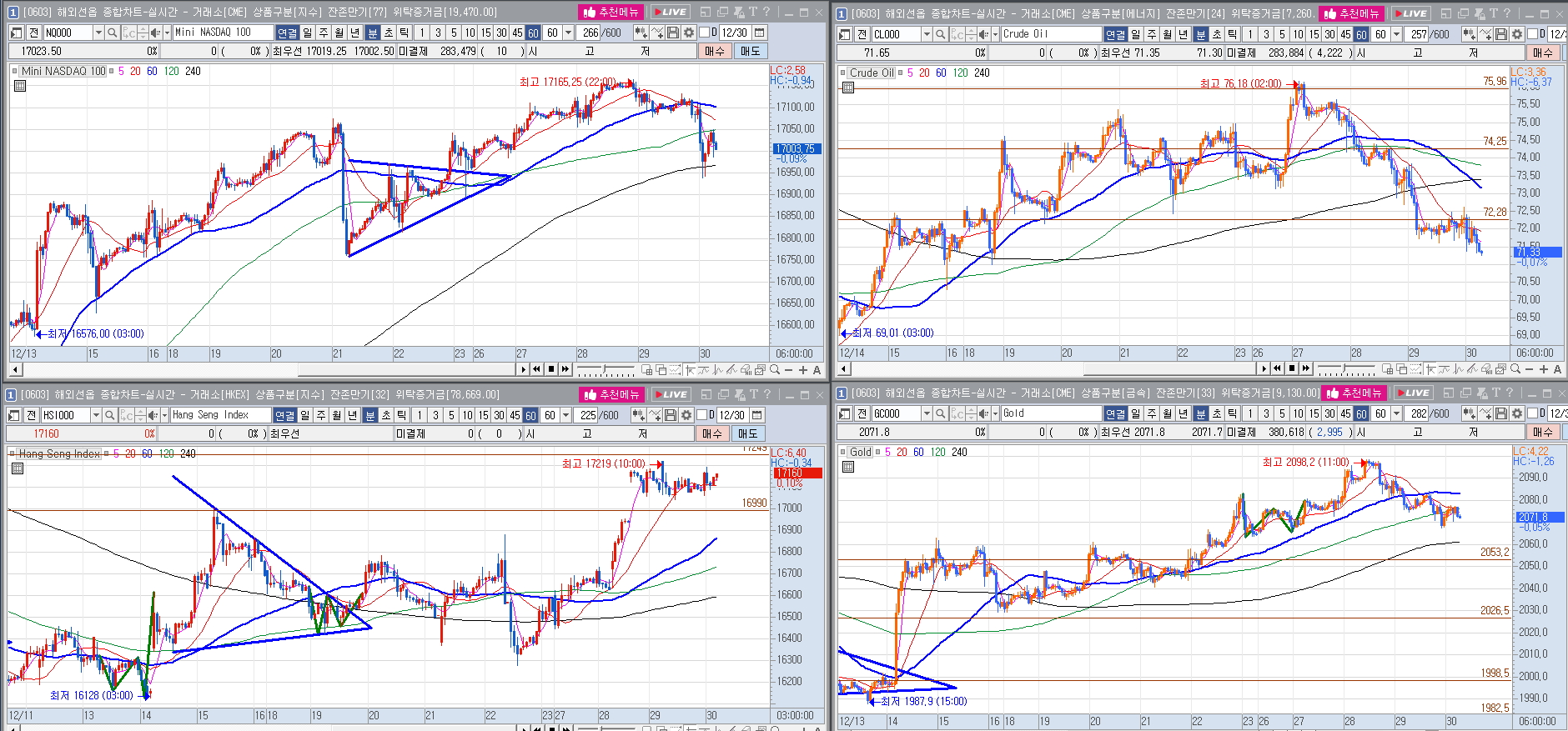Start play replay in Mini NASDAQ chart

523,369
